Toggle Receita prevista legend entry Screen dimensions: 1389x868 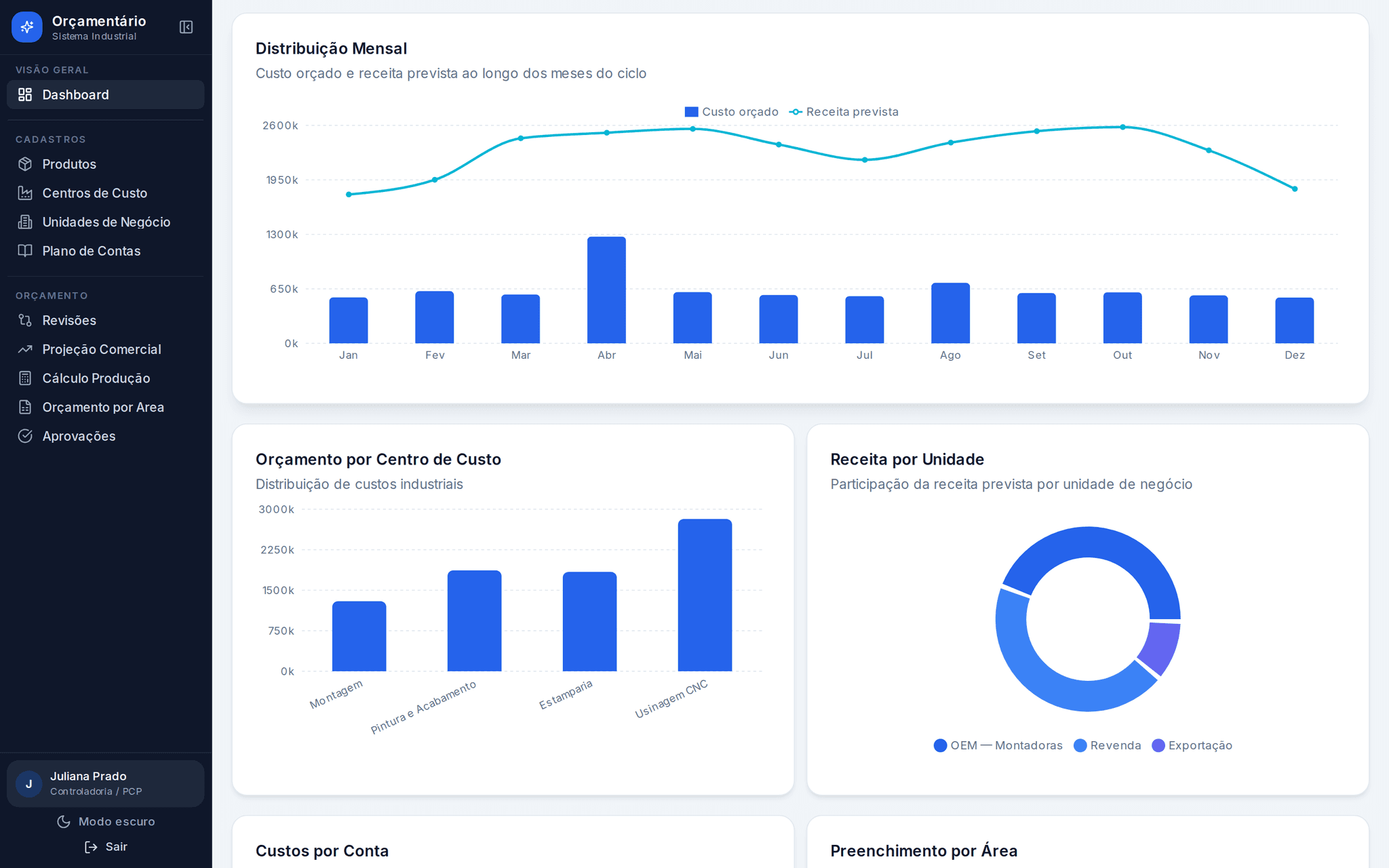(x=844, y=112)
